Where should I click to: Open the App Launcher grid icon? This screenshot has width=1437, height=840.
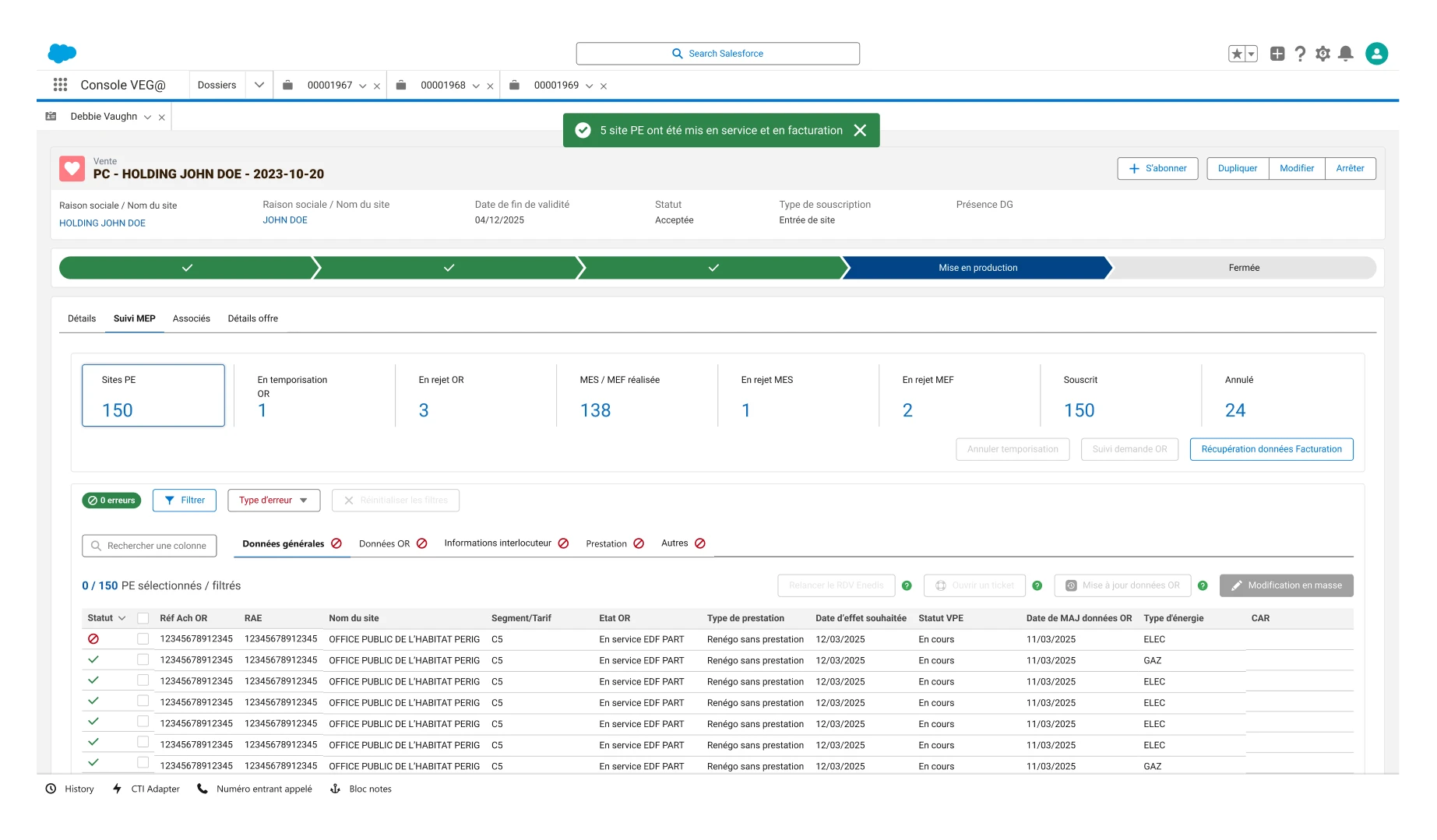[x=60, y=85]
